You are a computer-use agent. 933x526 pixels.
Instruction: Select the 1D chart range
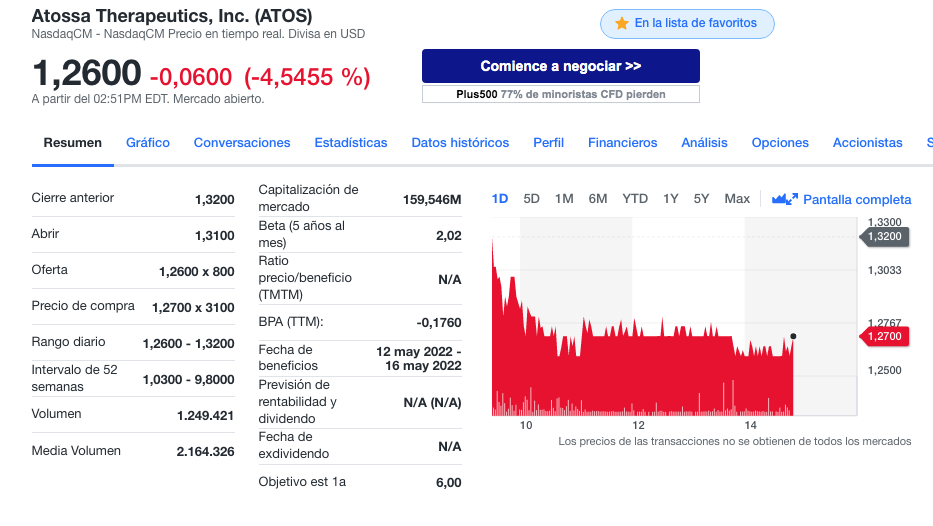[x=500, y=199]
